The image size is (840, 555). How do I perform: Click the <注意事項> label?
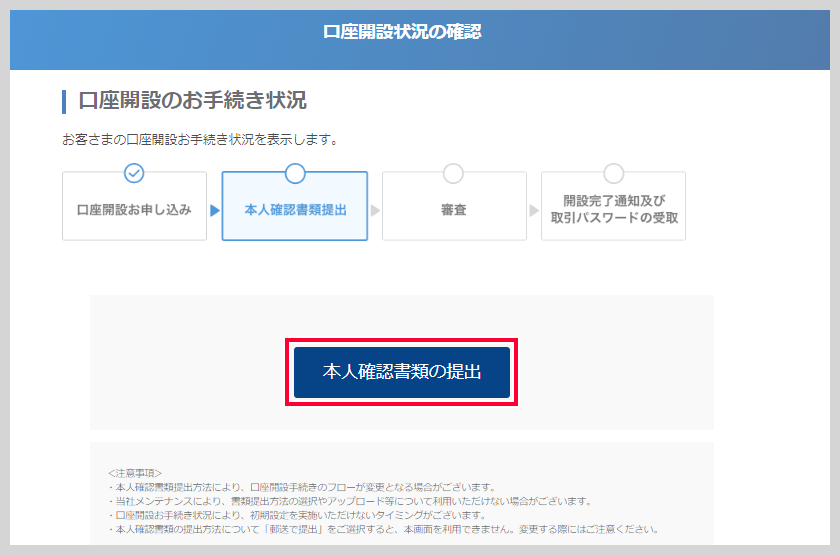(134, 473)
